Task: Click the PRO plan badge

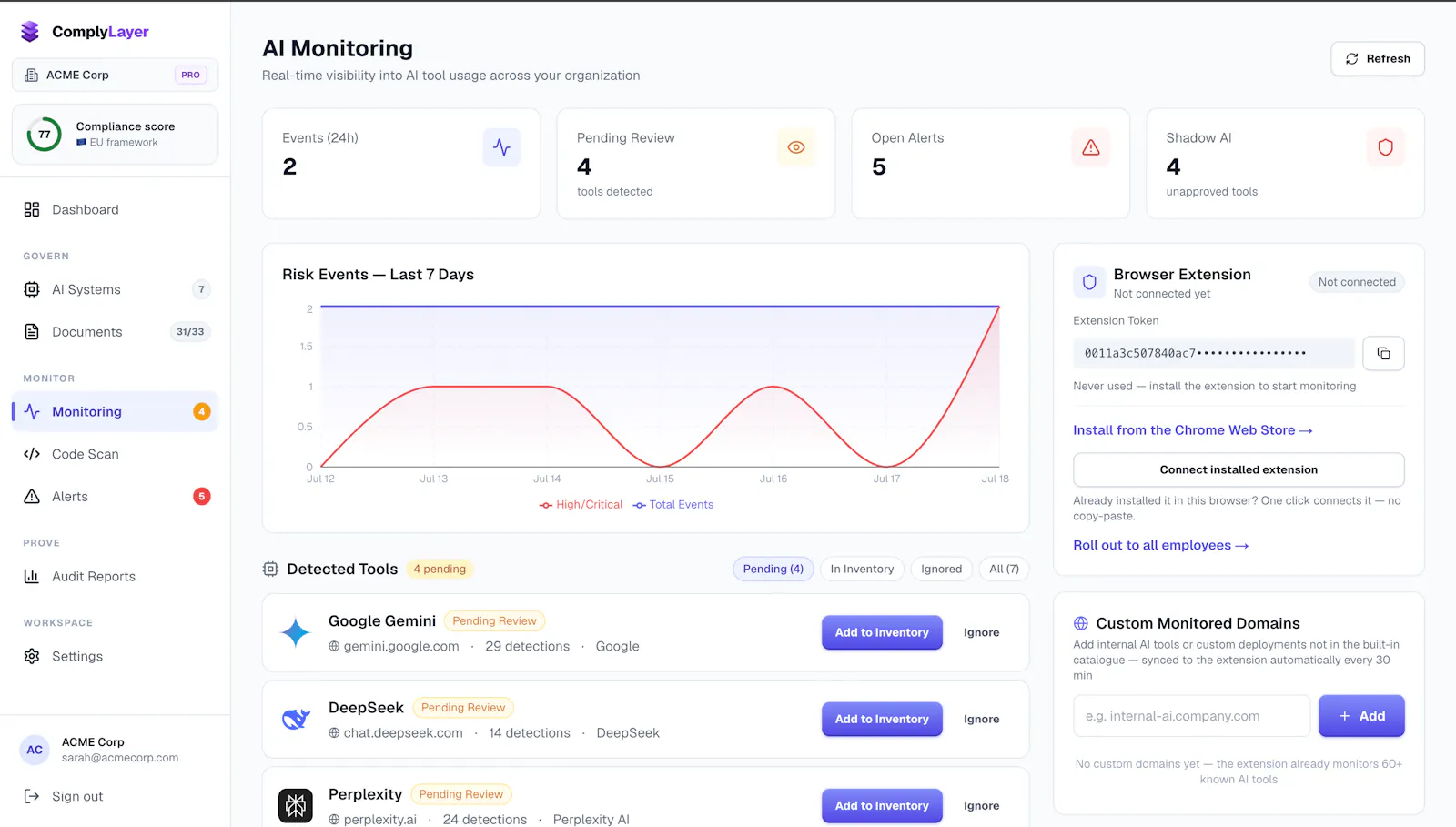Action: coord(190,75)
